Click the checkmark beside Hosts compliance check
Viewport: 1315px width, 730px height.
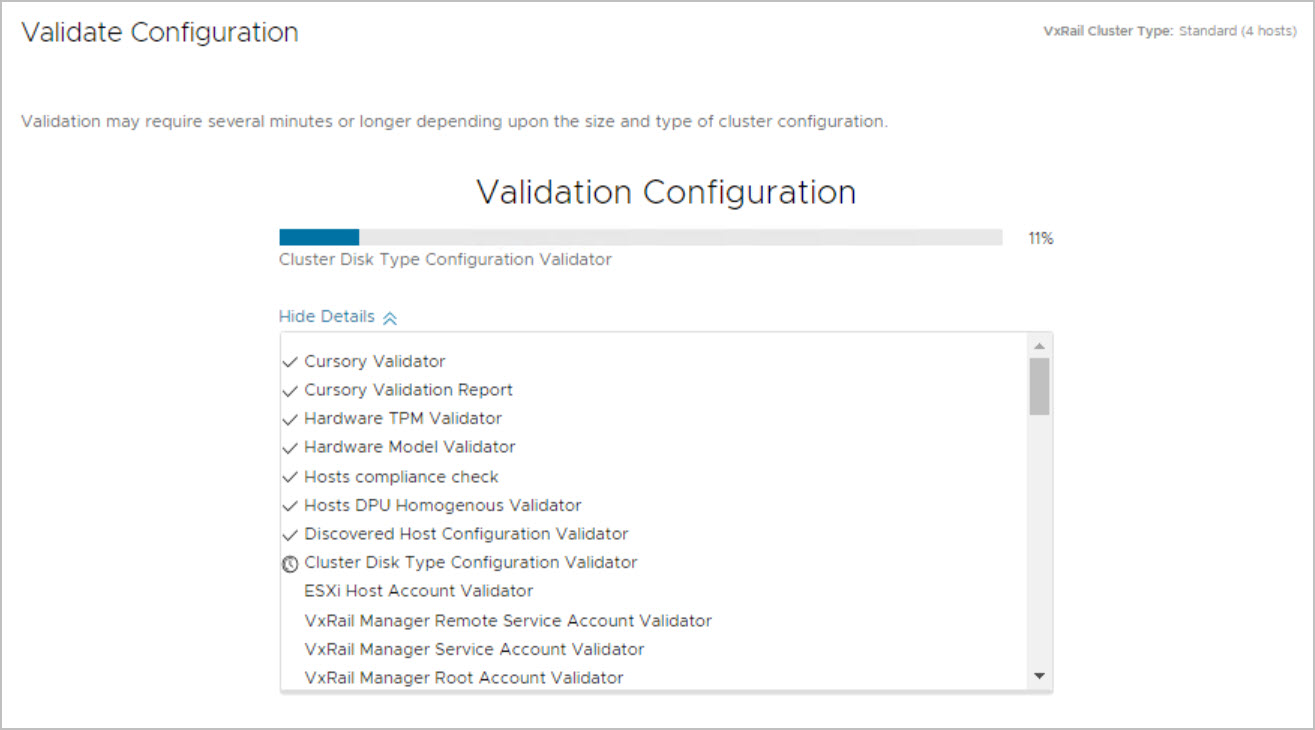point(290,477)
